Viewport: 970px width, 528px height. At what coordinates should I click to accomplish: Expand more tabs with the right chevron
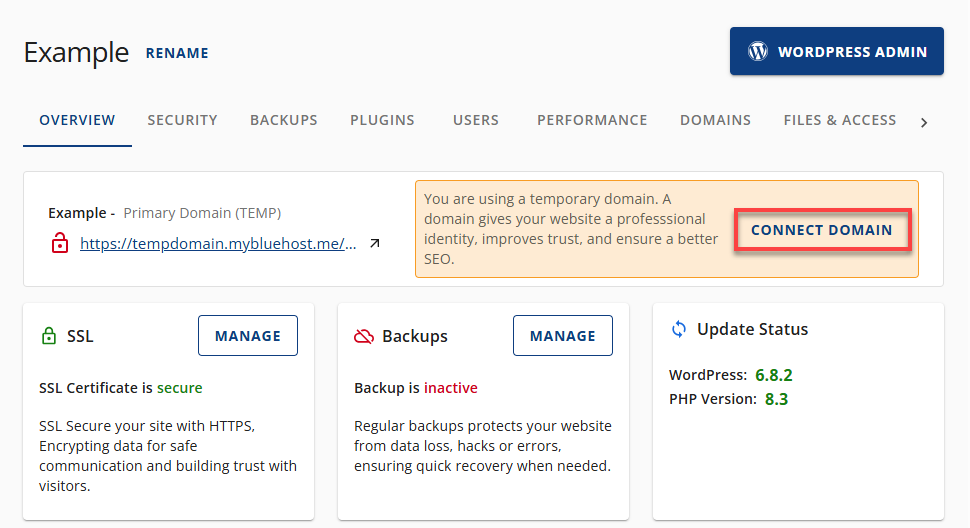point(924,122)
